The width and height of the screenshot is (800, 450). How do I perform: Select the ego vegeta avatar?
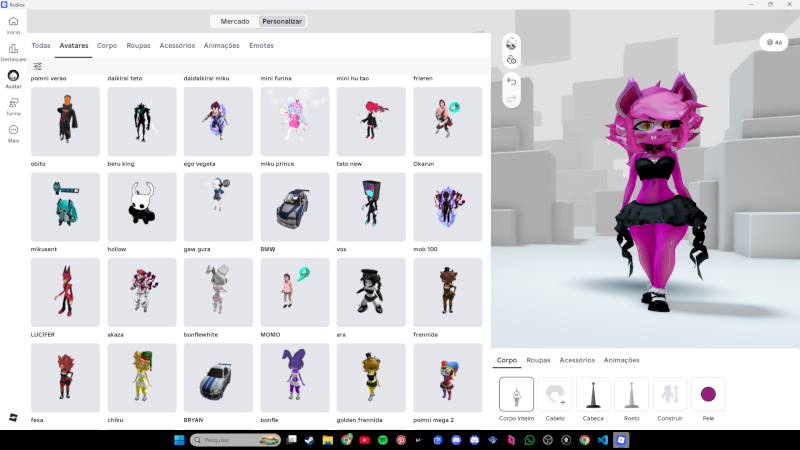point(218,121)
